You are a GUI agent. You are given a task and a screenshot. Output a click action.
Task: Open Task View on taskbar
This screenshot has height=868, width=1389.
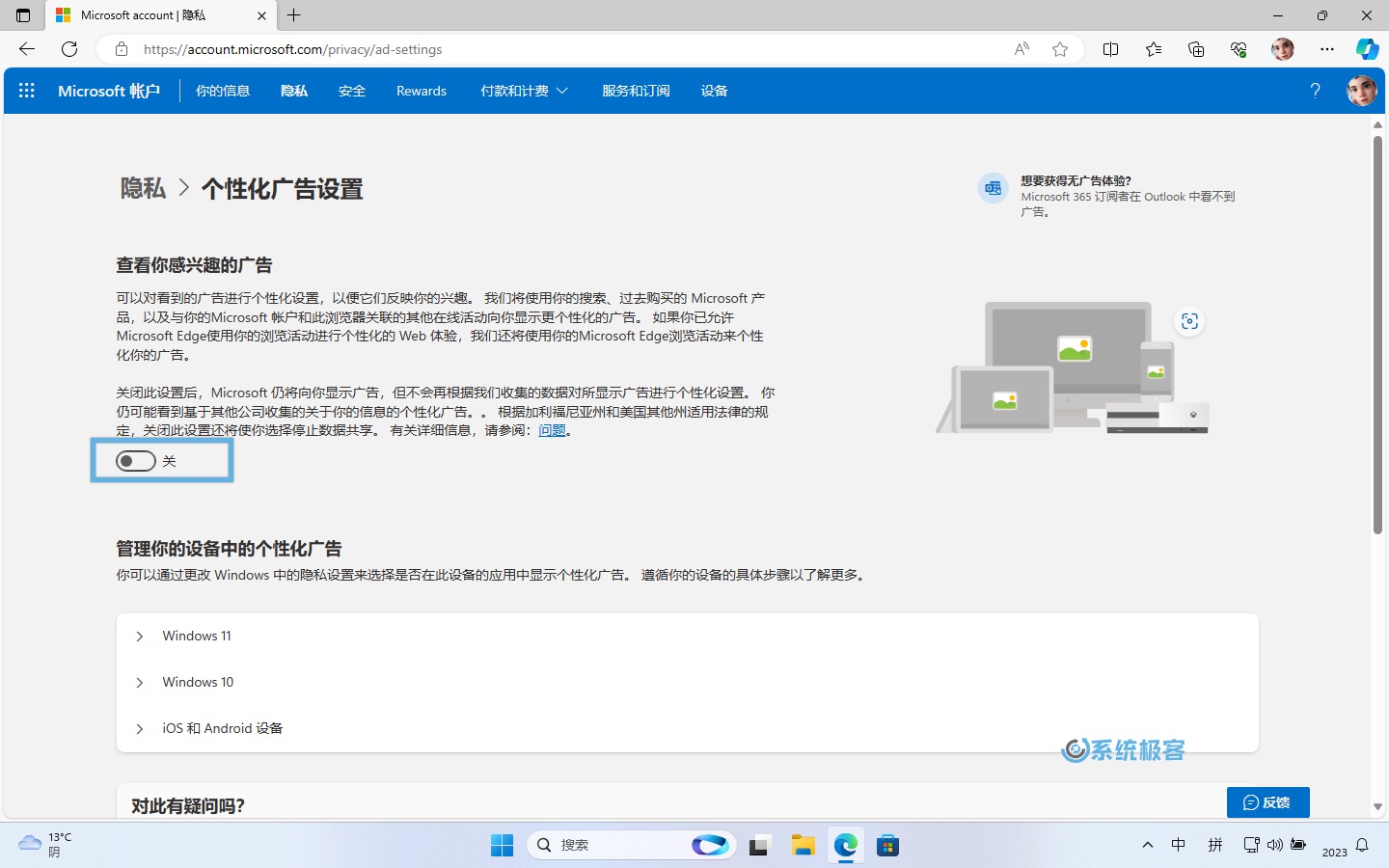coord(760,845)
